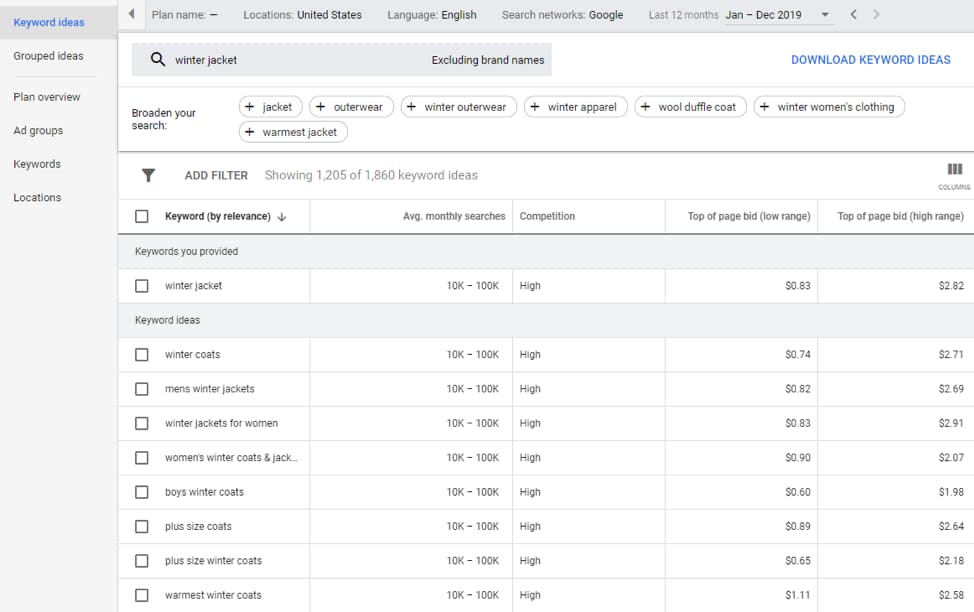Click 'winter coats' keyword text

193,355
